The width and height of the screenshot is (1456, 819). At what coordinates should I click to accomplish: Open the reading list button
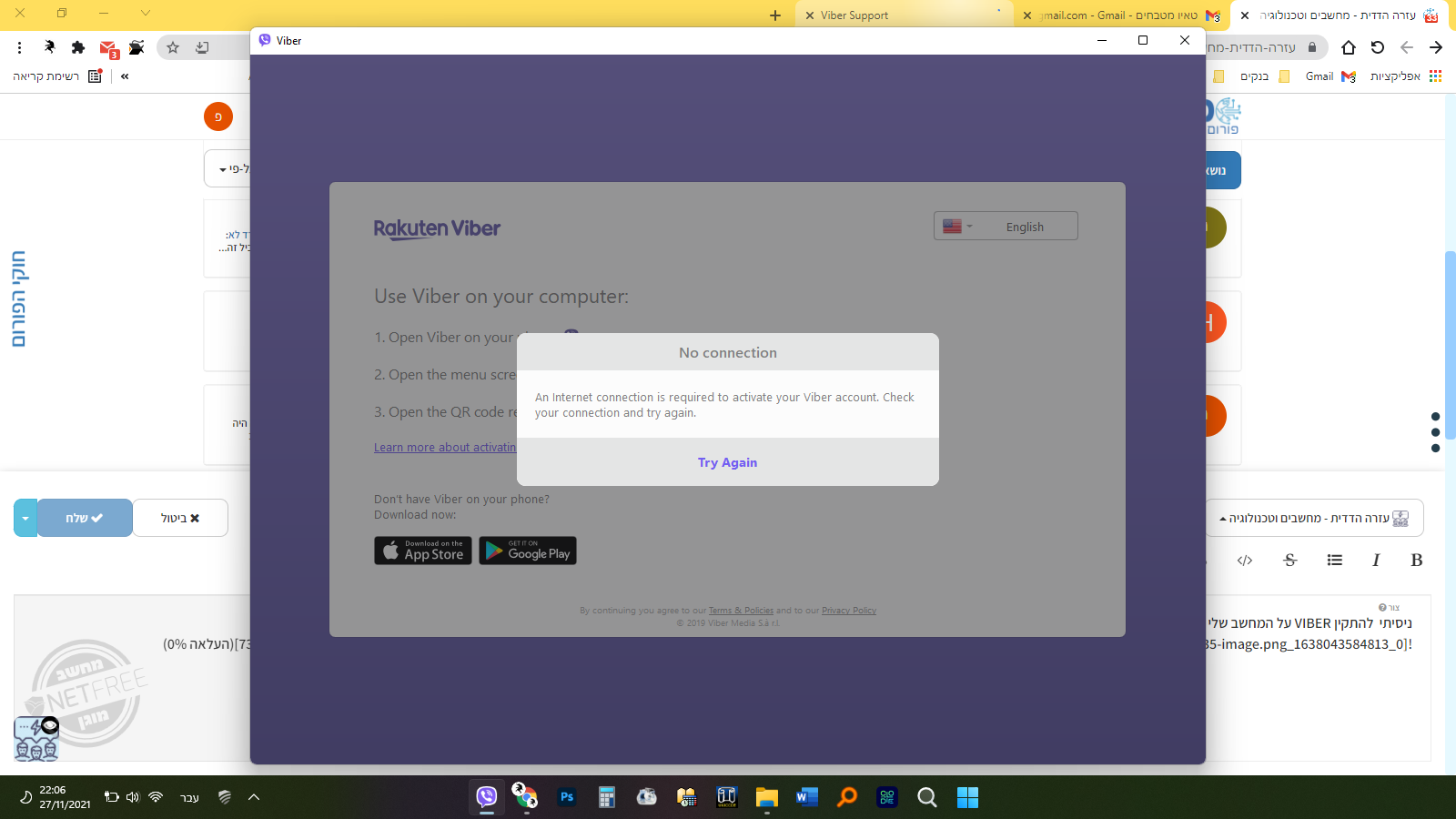[x=56, y=76]
